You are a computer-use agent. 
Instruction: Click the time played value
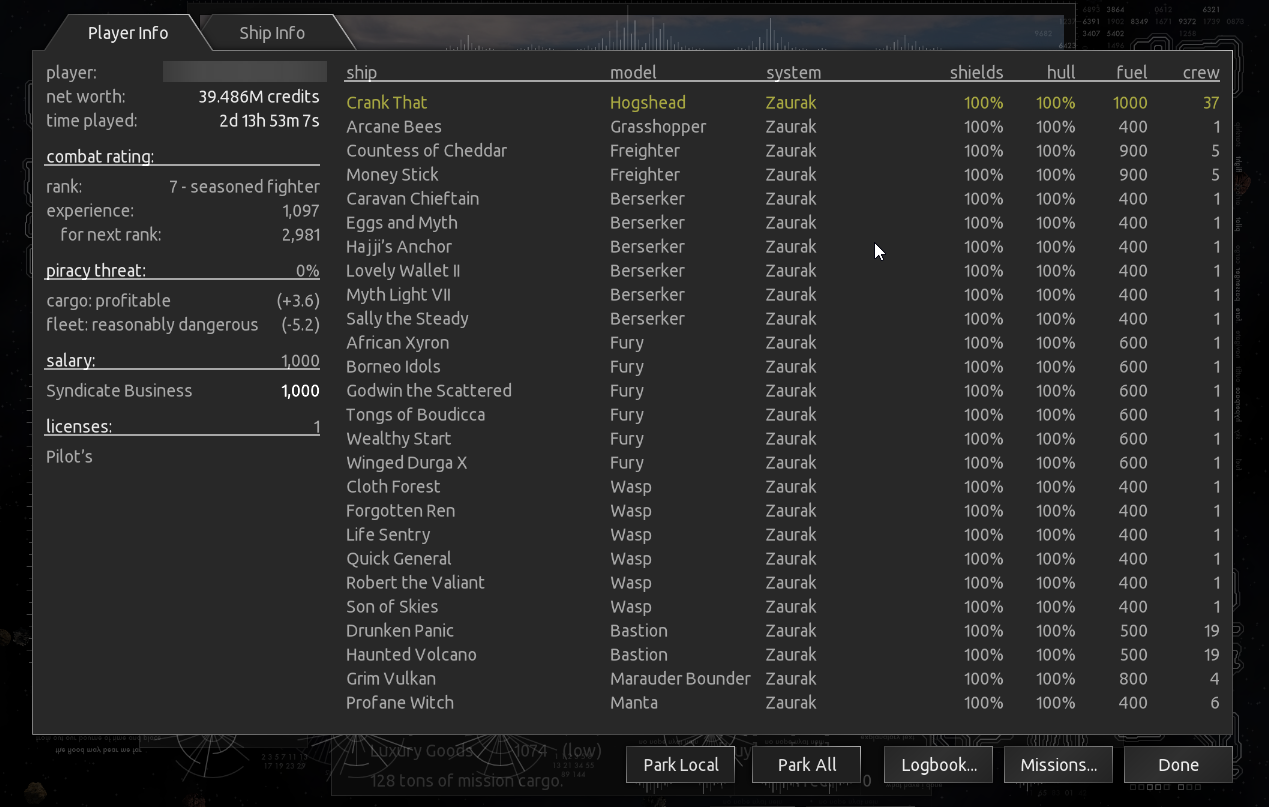(x=270, y=121)
